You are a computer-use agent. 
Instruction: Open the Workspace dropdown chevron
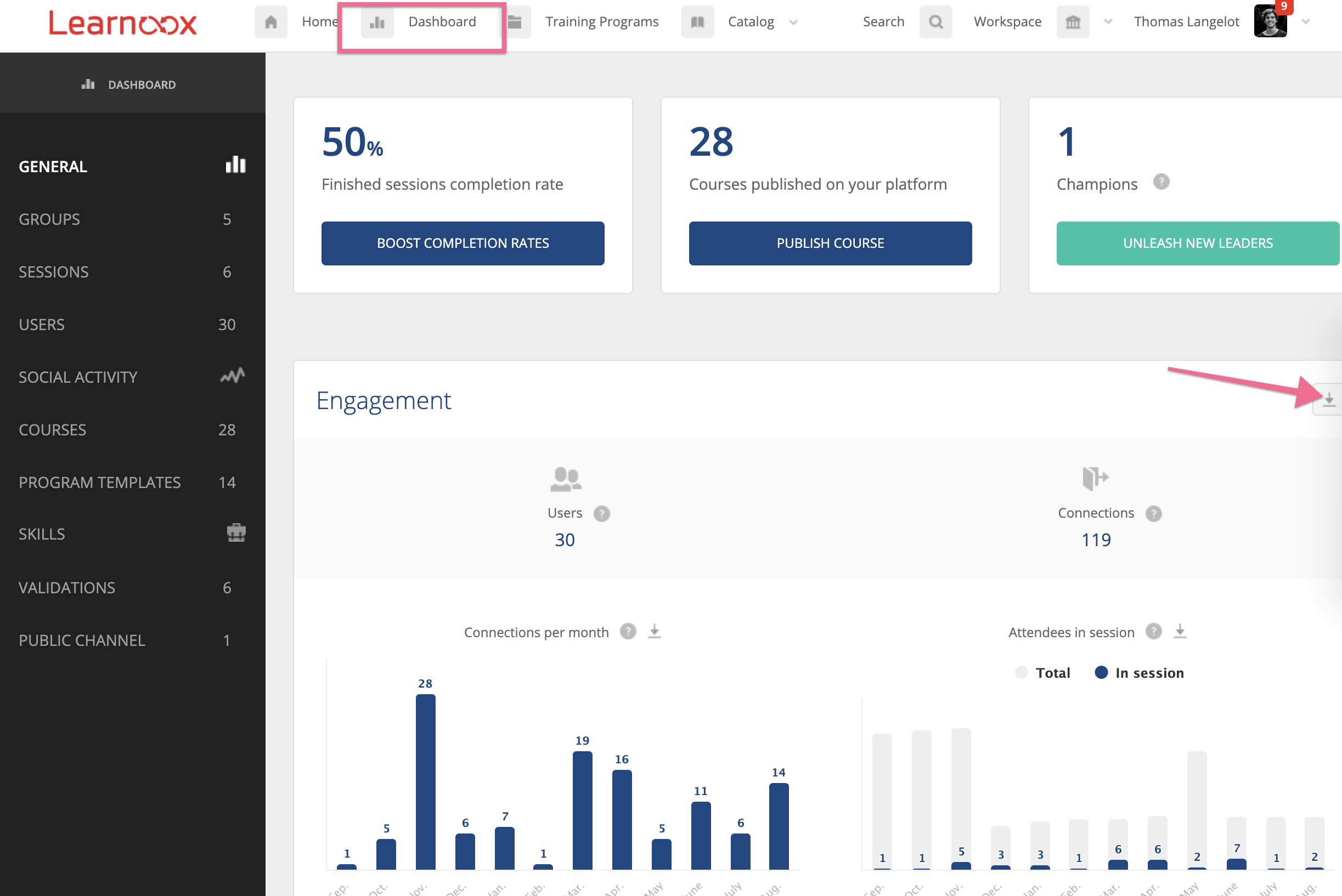pos(1108,23)
